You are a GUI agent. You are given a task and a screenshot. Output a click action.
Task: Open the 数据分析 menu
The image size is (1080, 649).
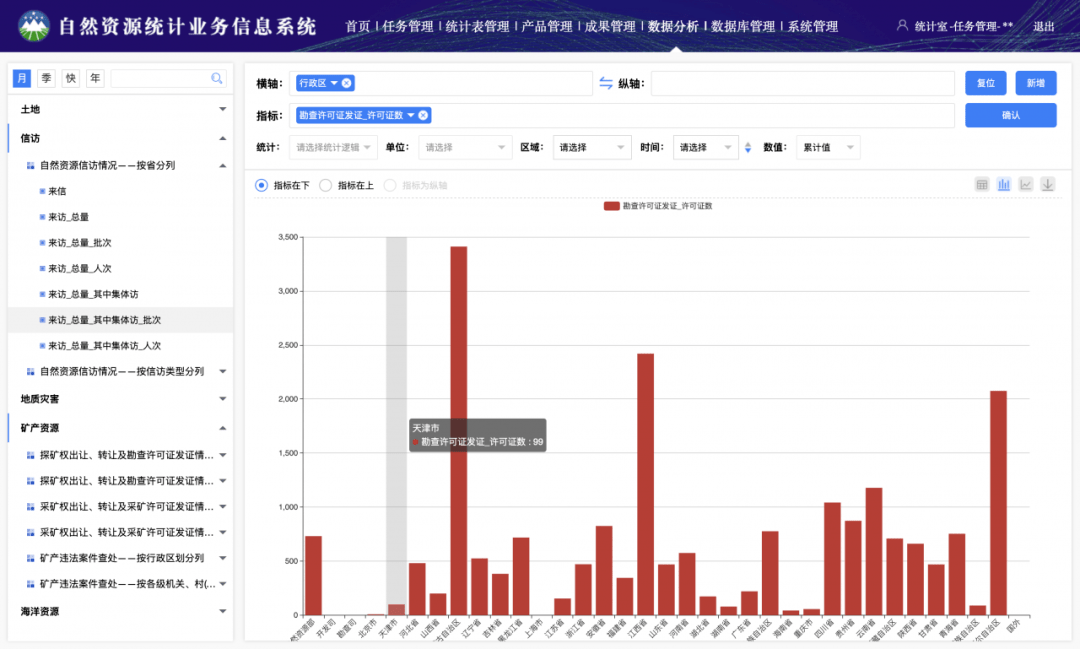[673, 26]
